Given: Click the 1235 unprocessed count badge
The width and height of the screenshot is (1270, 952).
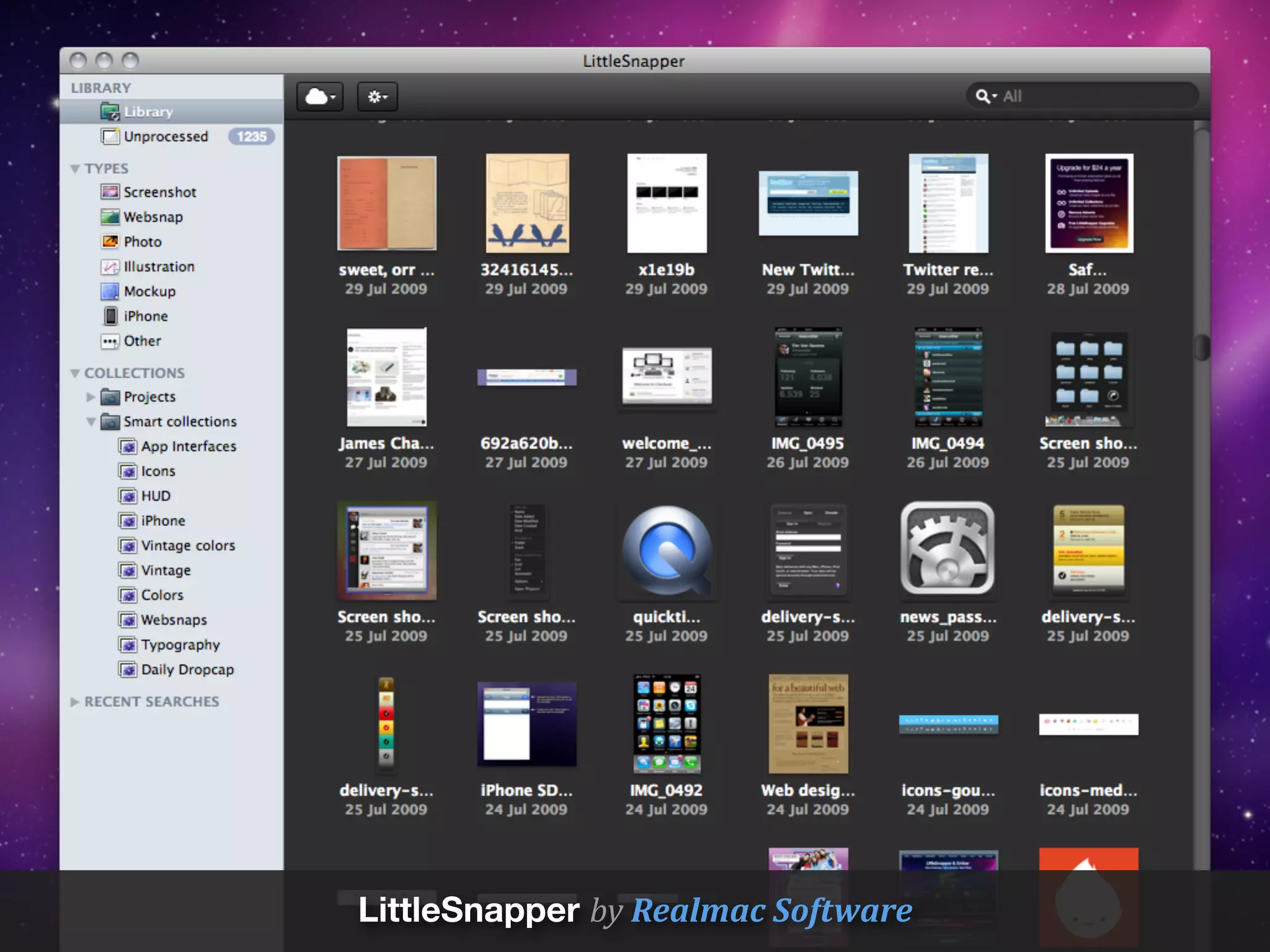Looking at the screenshot, I should coord(251,136).
